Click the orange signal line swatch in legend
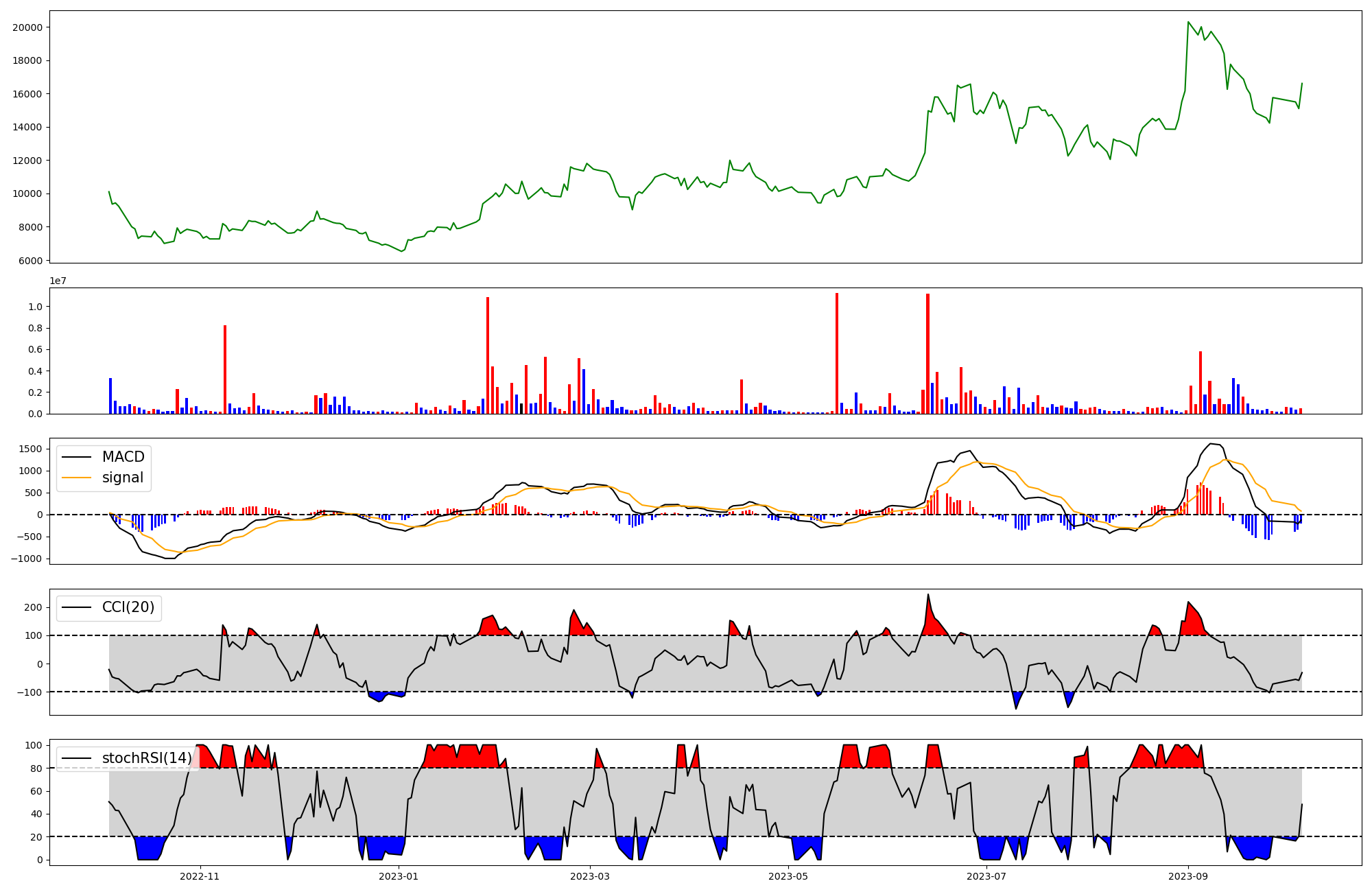This screenshot has width=1372, height=892. tap(77, 478)
